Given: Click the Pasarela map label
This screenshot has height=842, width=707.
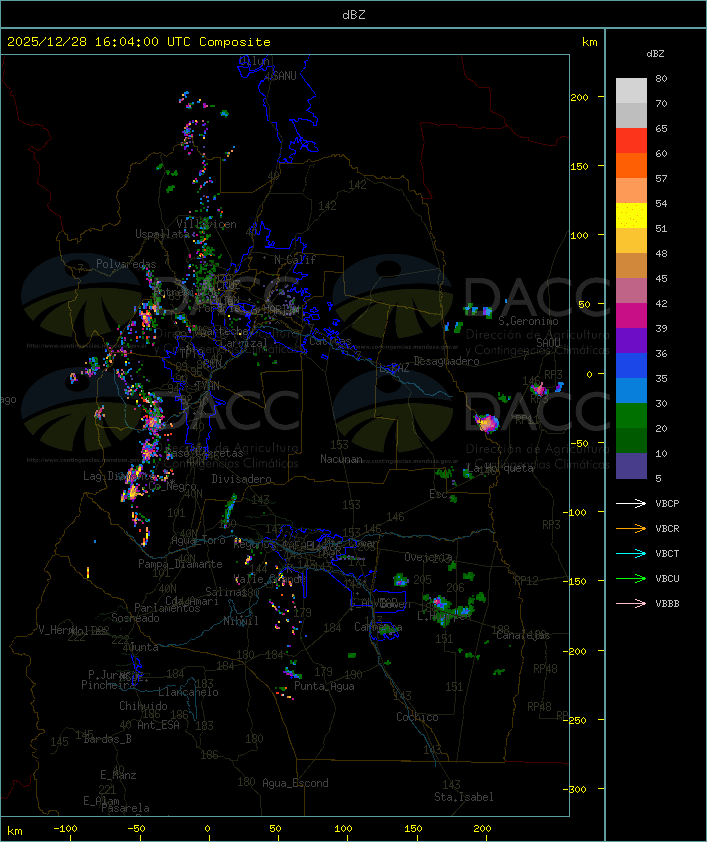Looking at the screenshot, I should (x=125, y=808).
